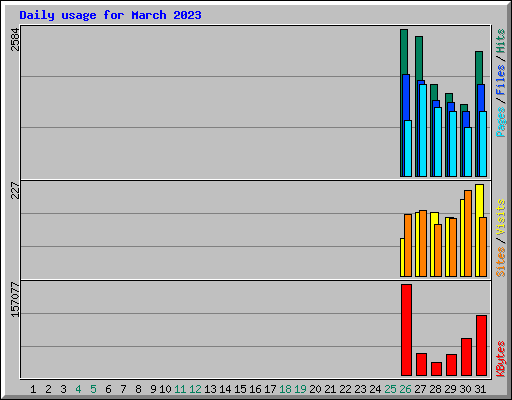Click the green day 26 label

pyautogui.click(x=405, y=389)
